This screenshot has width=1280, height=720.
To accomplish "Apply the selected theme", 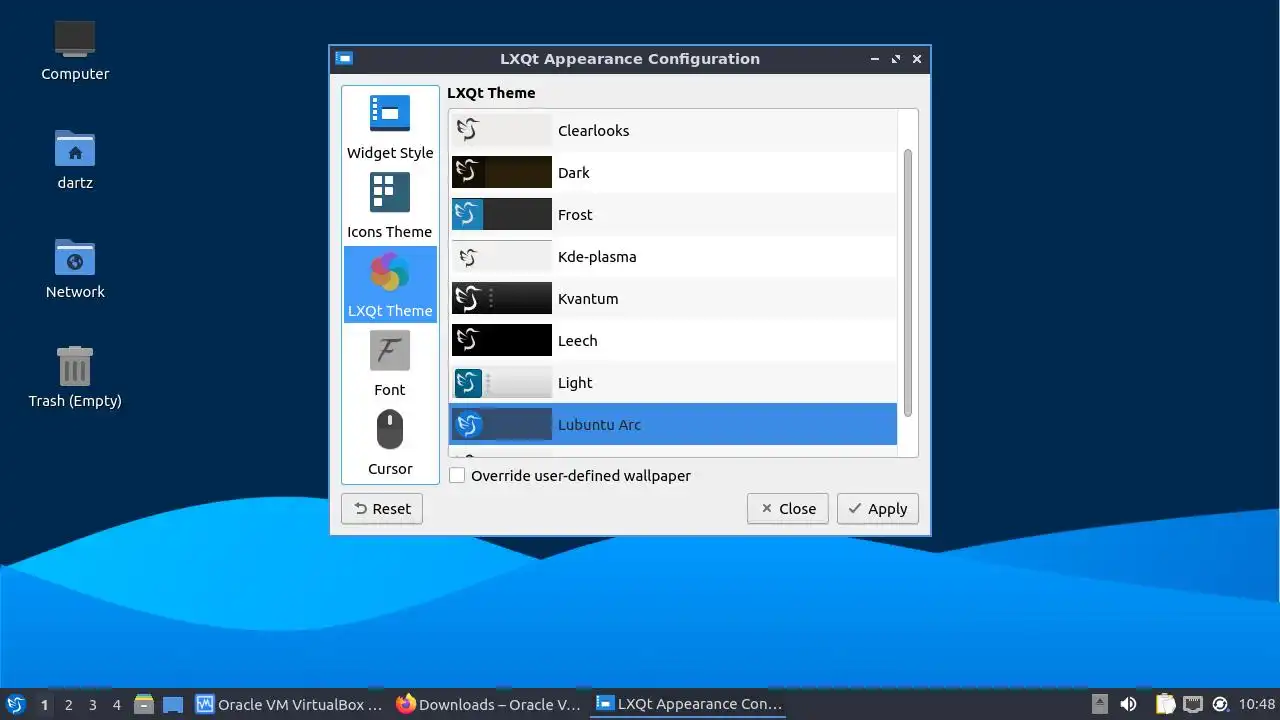I will pos(878,509).
